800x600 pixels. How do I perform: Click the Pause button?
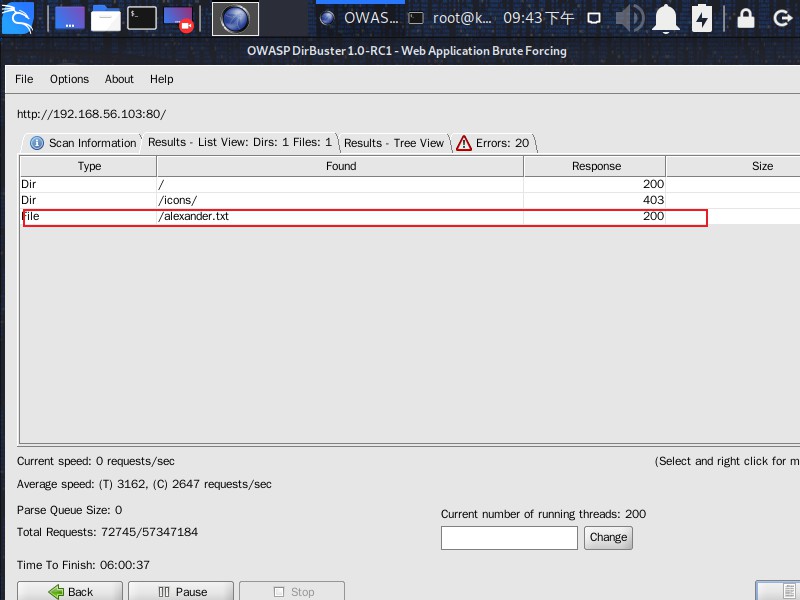(181, 591)
